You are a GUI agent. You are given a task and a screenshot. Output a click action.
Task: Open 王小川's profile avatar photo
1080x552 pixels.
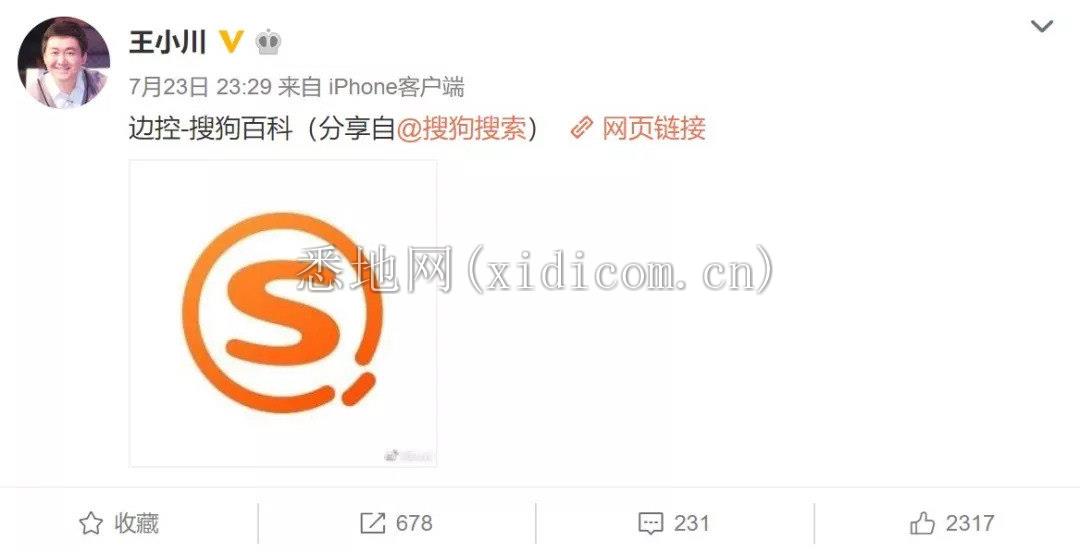63,62
